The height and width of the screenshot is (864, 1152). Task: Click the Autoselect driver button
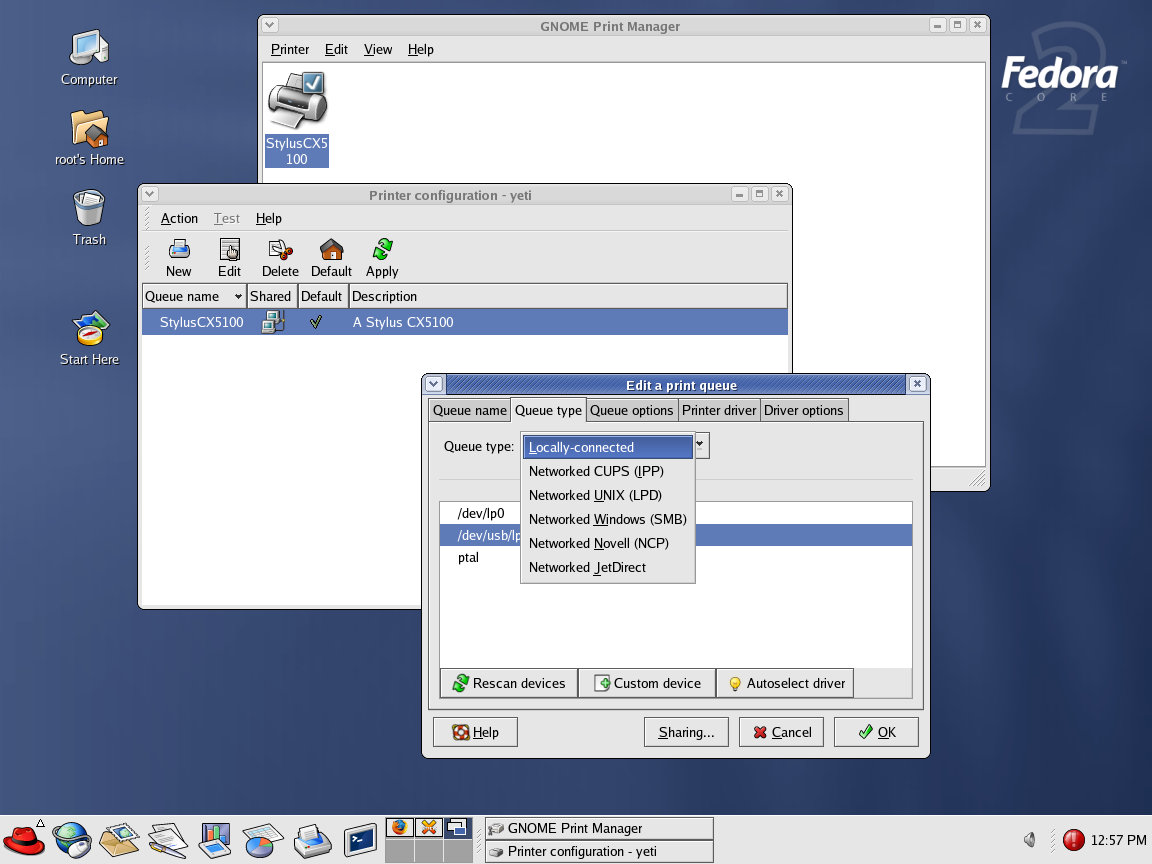(785, 683)
